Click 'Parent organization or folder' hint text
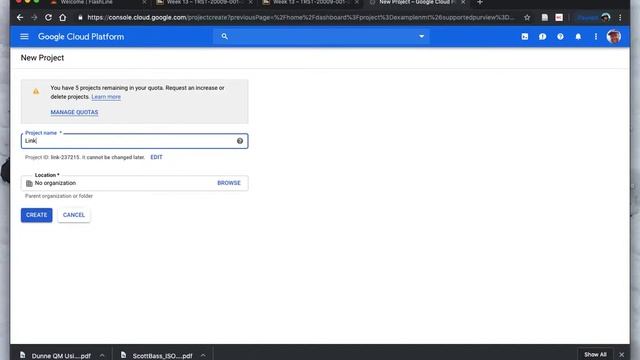The height and width of the screenshot is (360, 640). (x=59, y=196)
